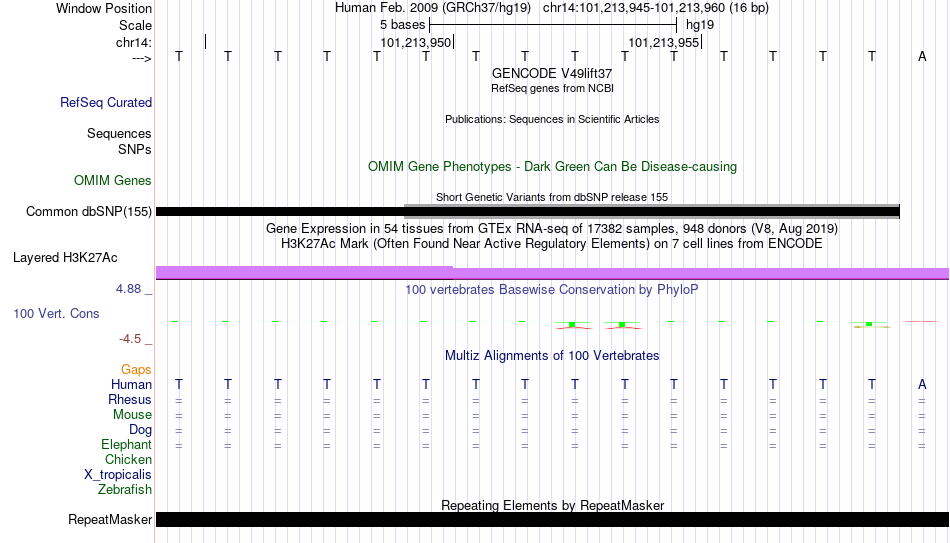Viewport: 950px width, 543px height.
Task: Click the purple H3K27Ac signal bar
Action: pyautogui.click(x=552, y=273)
